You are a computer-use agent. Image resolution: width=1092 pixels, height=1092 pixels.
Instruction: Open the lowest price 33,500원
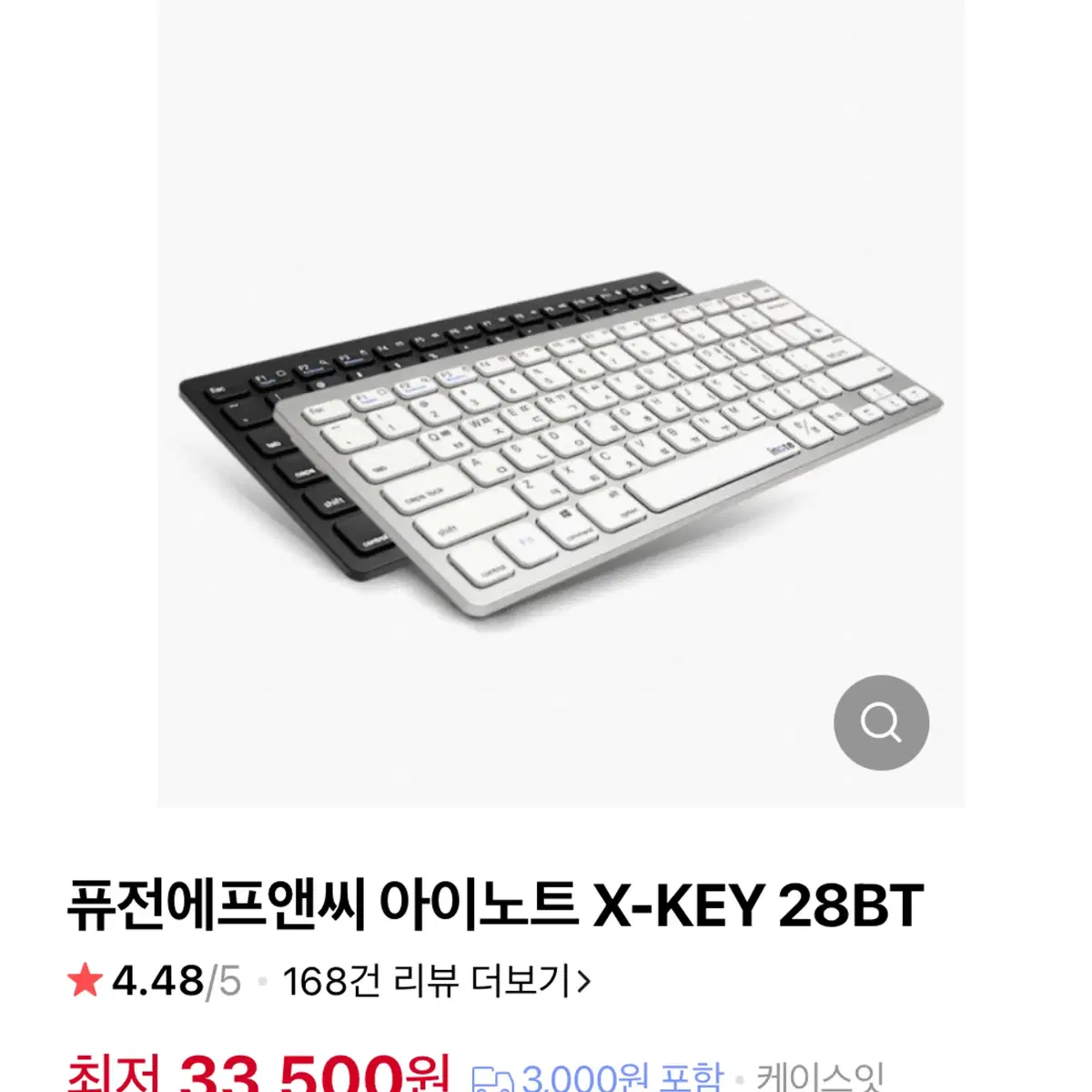pyautogui.click(x=314, y=1074)
